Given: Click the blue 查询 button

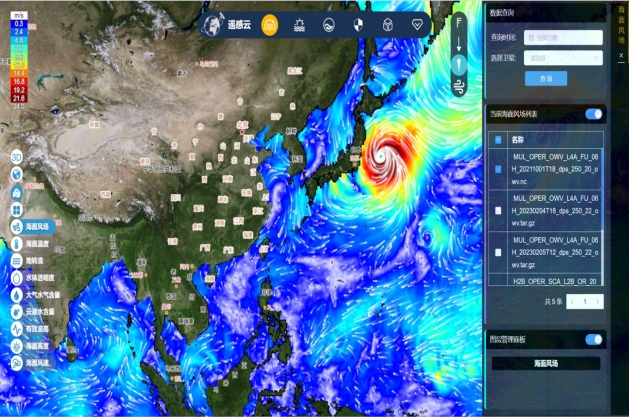Looking at the screenshot, I should tap(546, 78).
